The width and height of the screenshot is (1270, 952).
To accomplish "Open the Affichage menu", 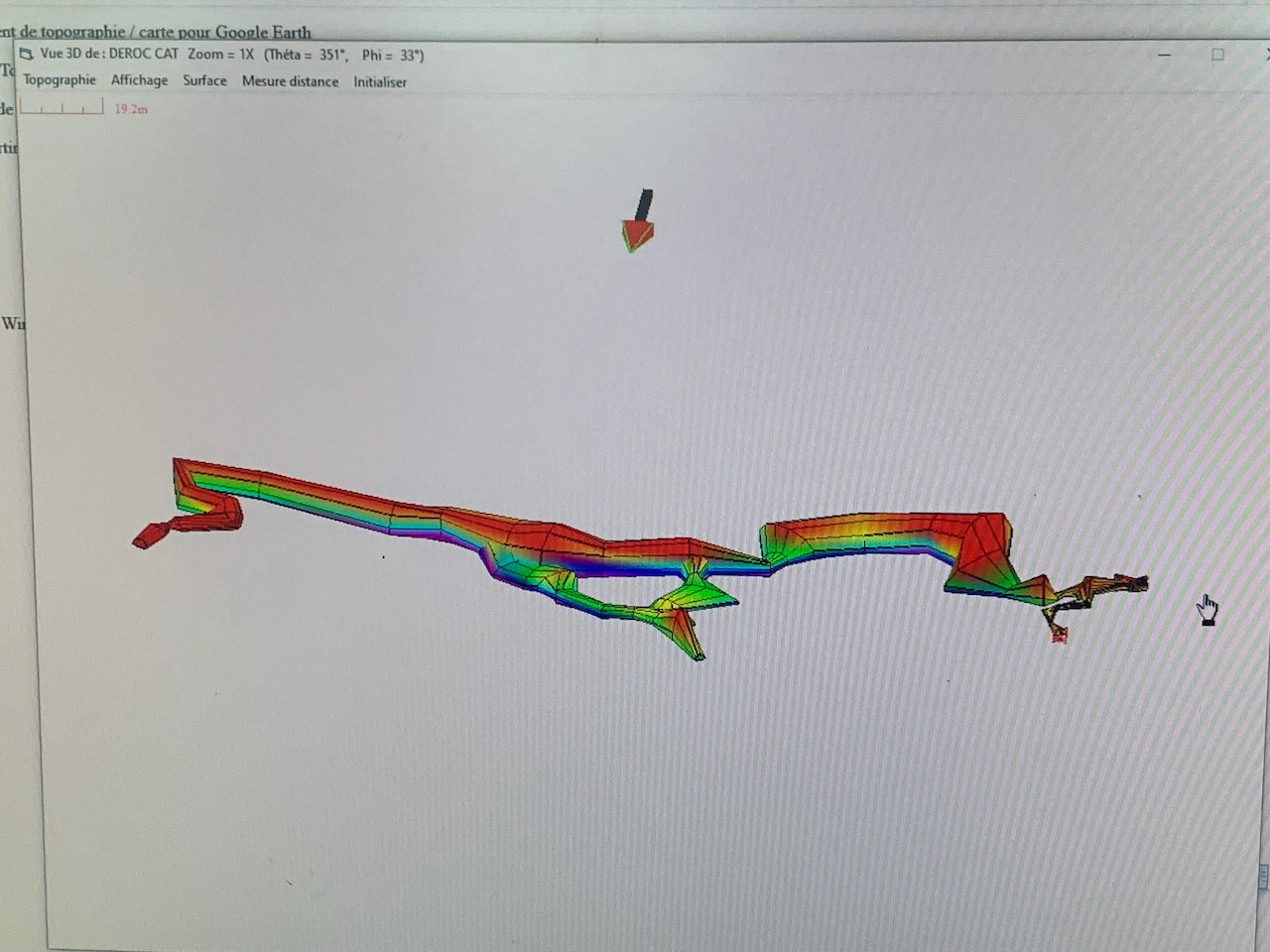I will [x=139, y=80].
